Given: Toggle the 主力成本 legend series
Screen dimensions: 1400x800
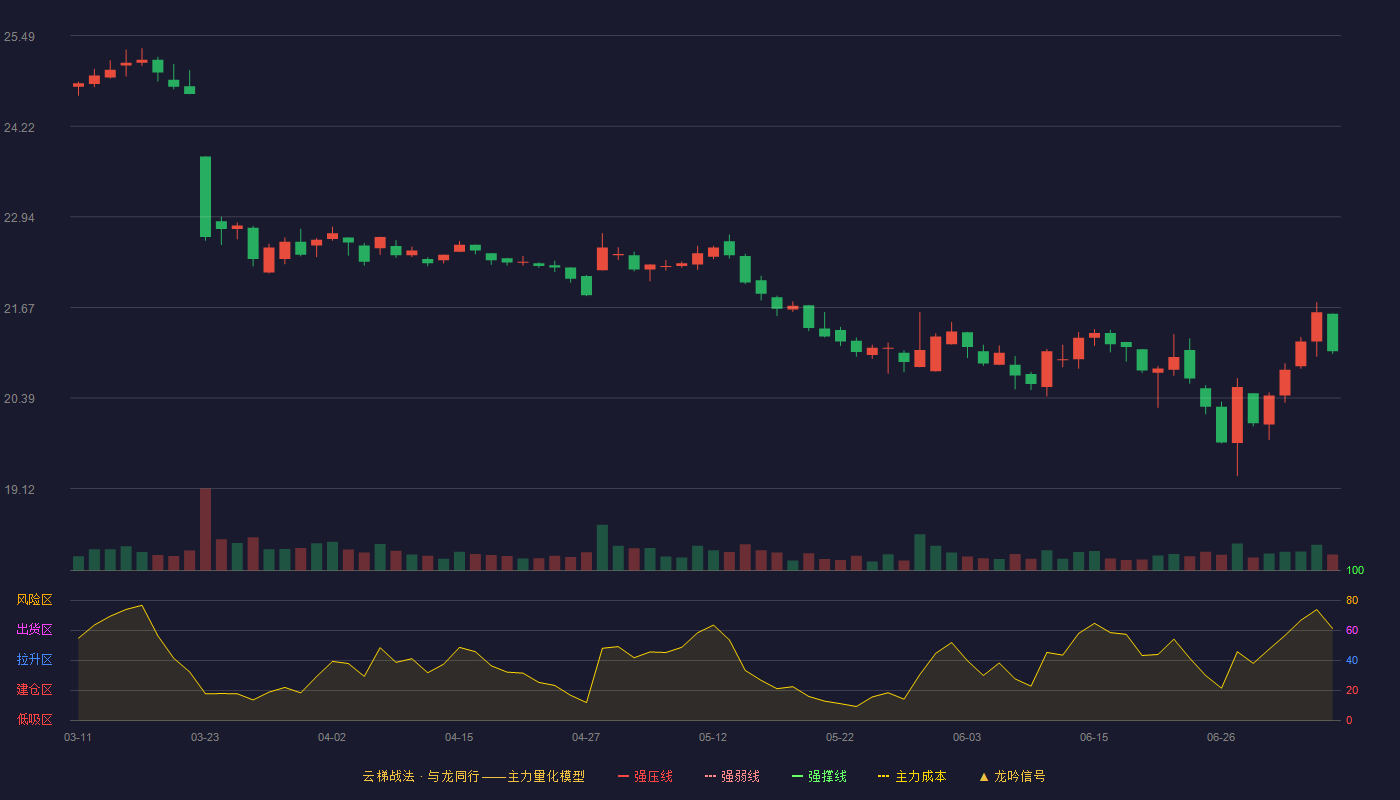Looking at the screenshot, I should pyautogui.click(x=911, y=776).
